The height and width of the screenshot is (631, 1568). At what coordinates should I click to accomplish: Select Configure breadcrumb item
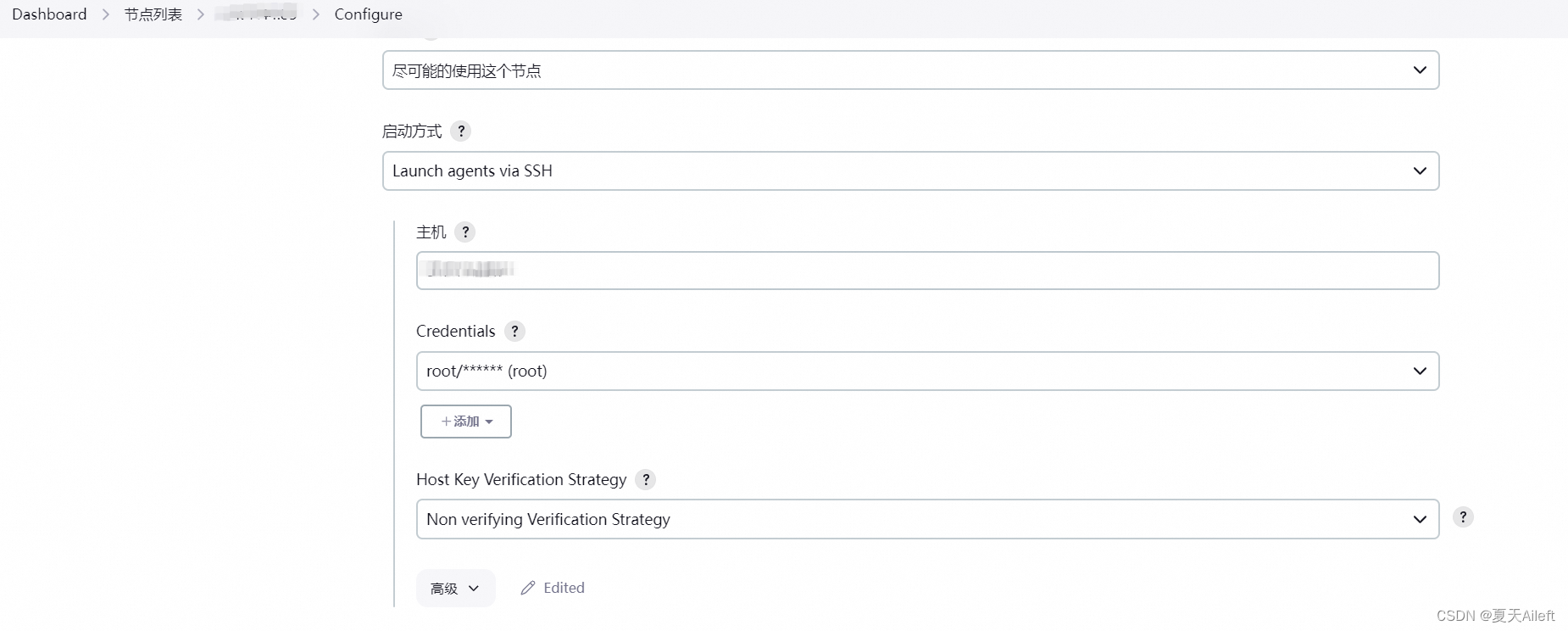coord(369,14)
